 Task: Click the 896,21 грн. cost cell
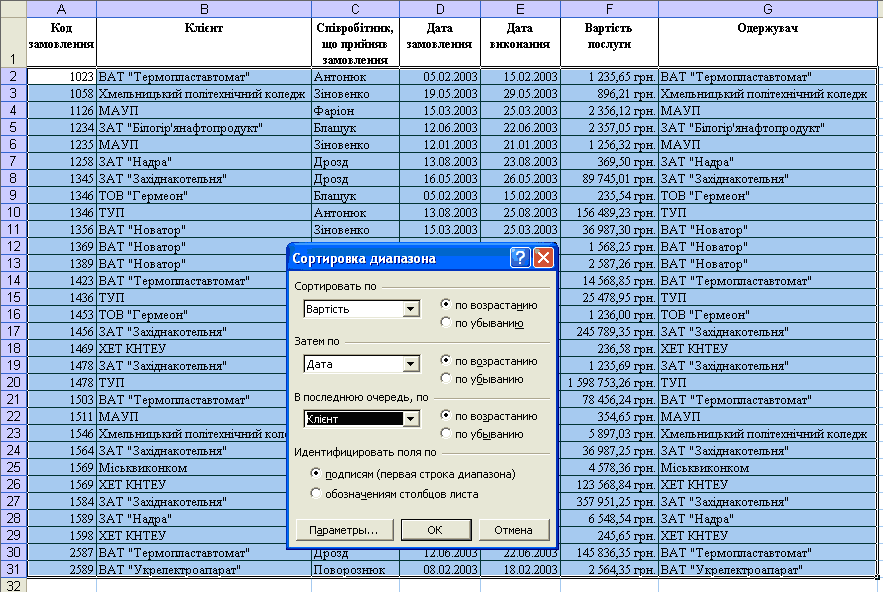[609, 94]
